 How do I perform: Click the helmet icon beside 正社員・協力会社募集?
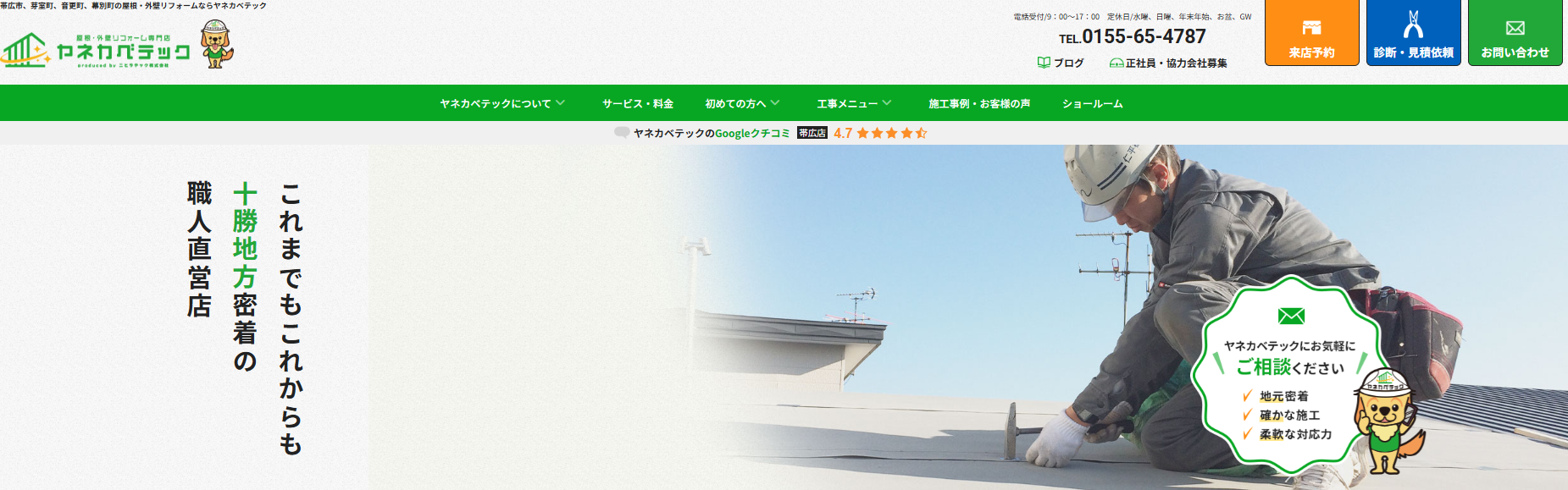1116,63
